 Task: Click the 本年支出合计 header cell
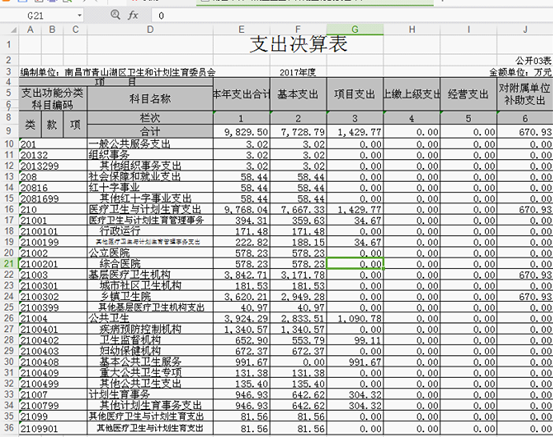241,94
